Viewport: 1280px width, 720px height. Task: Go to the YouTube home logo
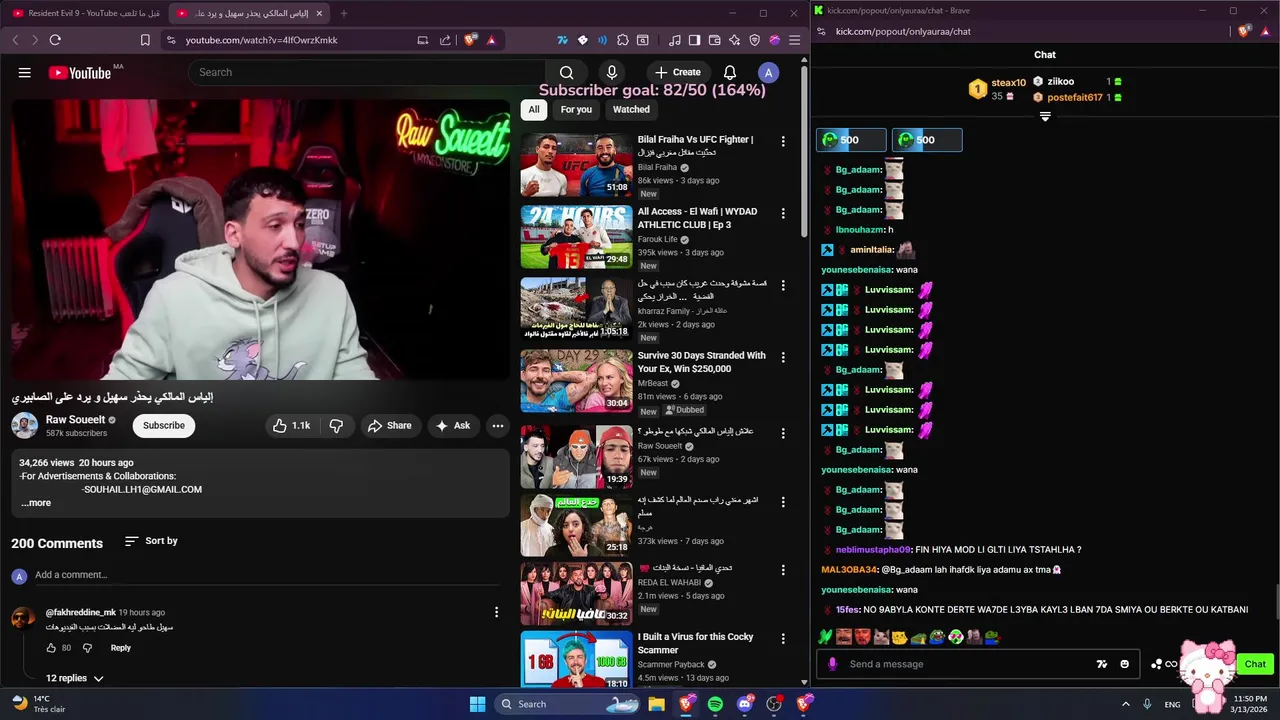(x=80, y=72)
